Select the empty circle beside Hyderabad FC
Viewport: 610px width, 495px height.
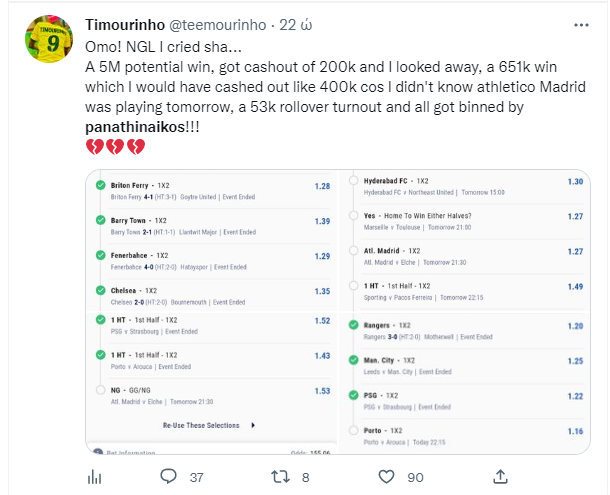[355, 182]
